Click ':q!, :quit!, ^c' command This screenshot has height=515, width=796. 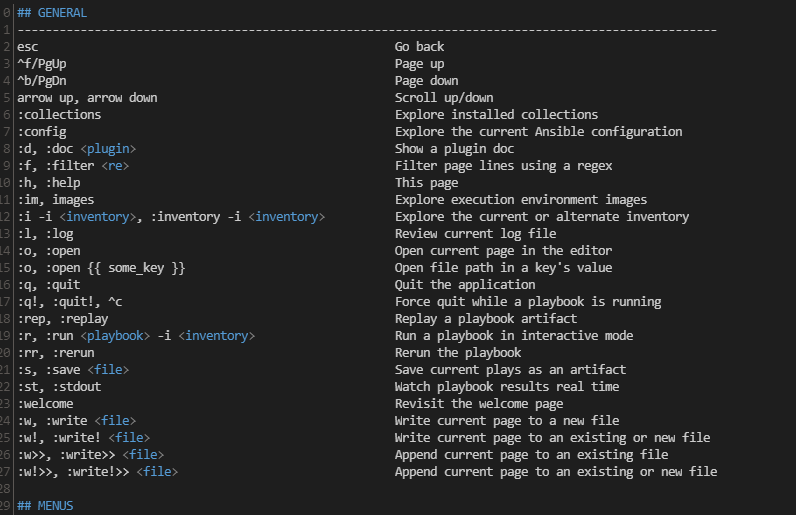coord(70,302)
